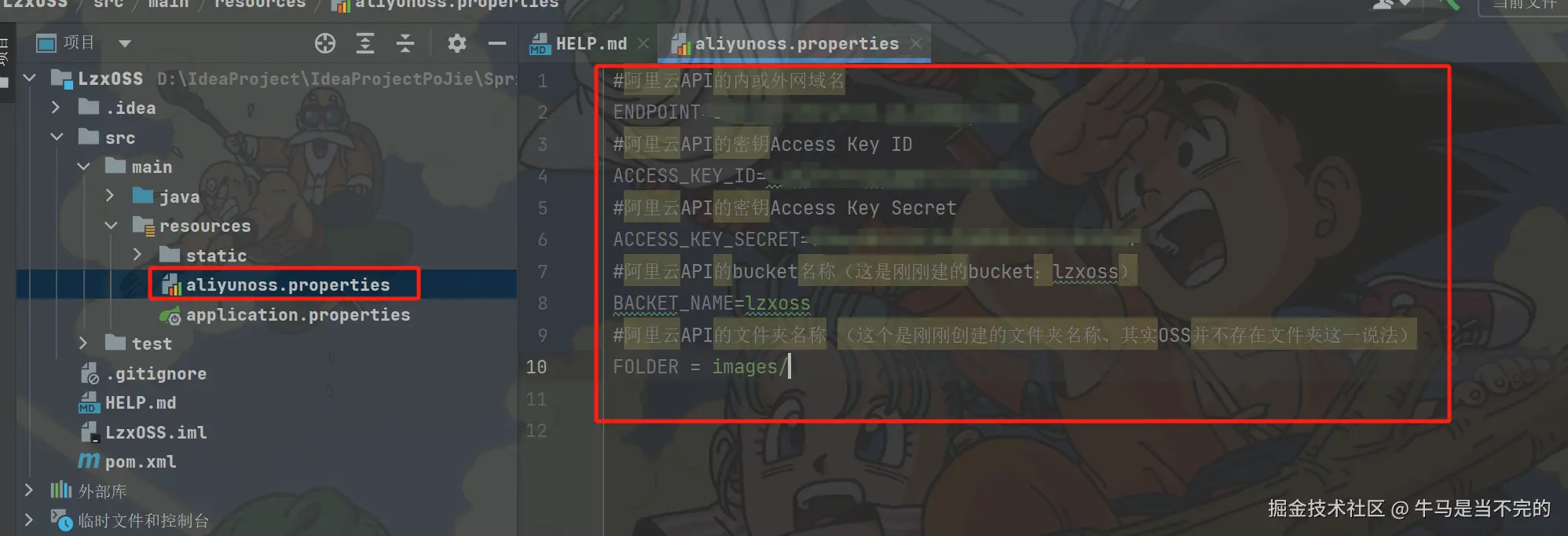Image resolution: width=1568 pixels, height=536 pixels.
Task: Open the project view dropdown arrow
Action: 125,43
